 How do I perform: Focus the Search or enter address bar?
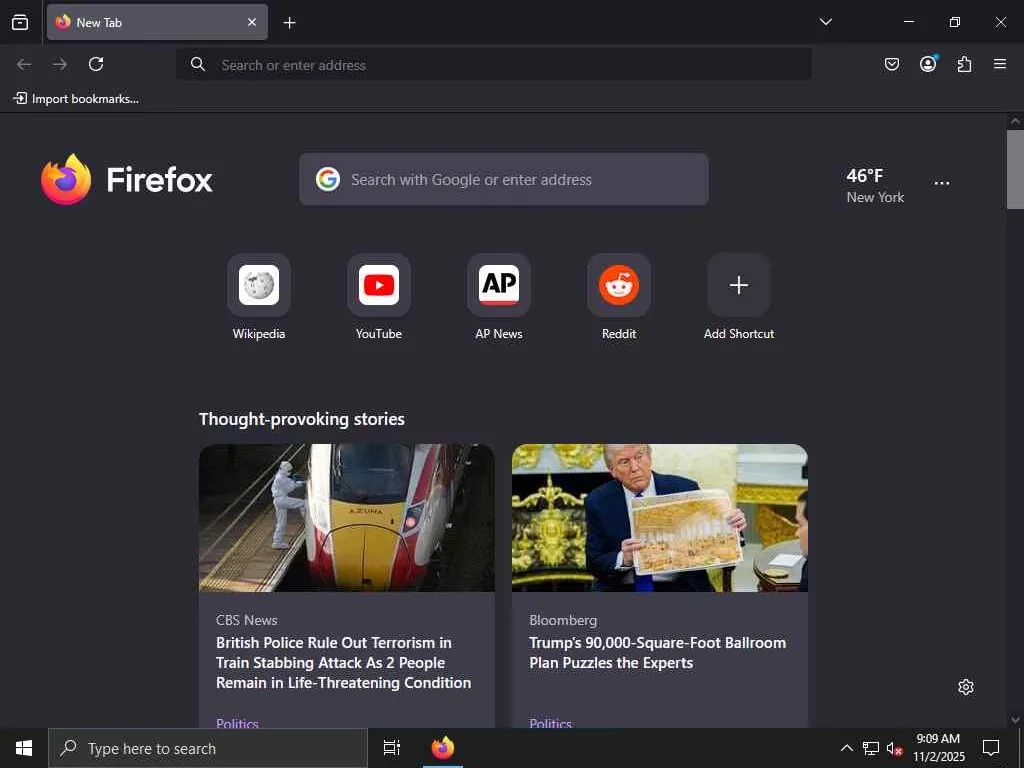494,65
